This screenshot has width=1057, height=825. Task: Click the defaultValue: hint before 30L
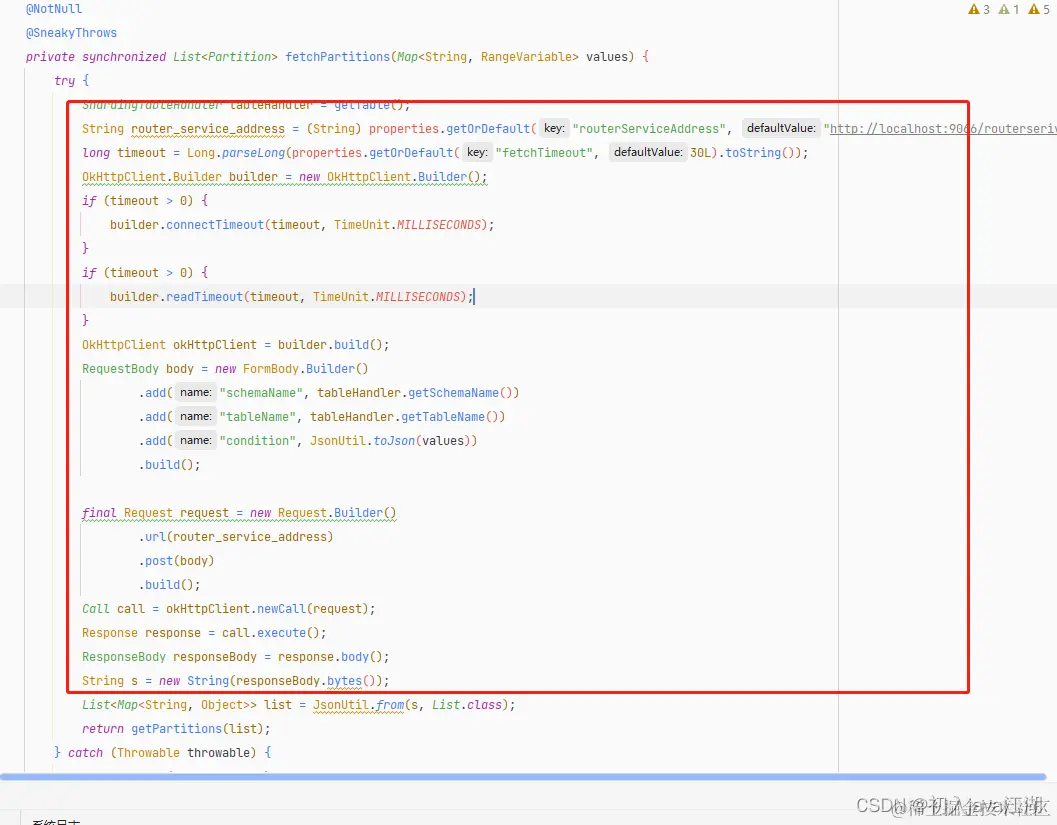pos(647,152)
